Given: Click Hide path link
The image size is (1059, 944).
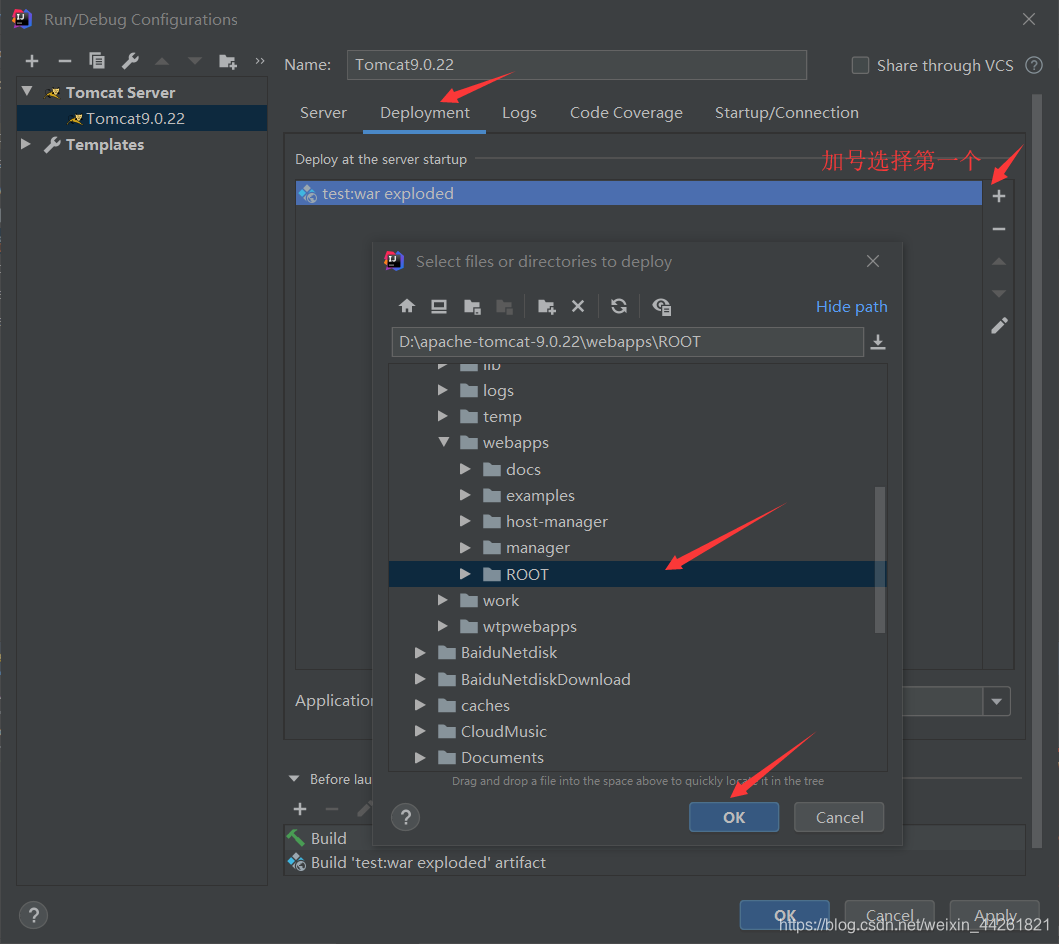Looking at the screenshot, I should [x=852, y=307].
